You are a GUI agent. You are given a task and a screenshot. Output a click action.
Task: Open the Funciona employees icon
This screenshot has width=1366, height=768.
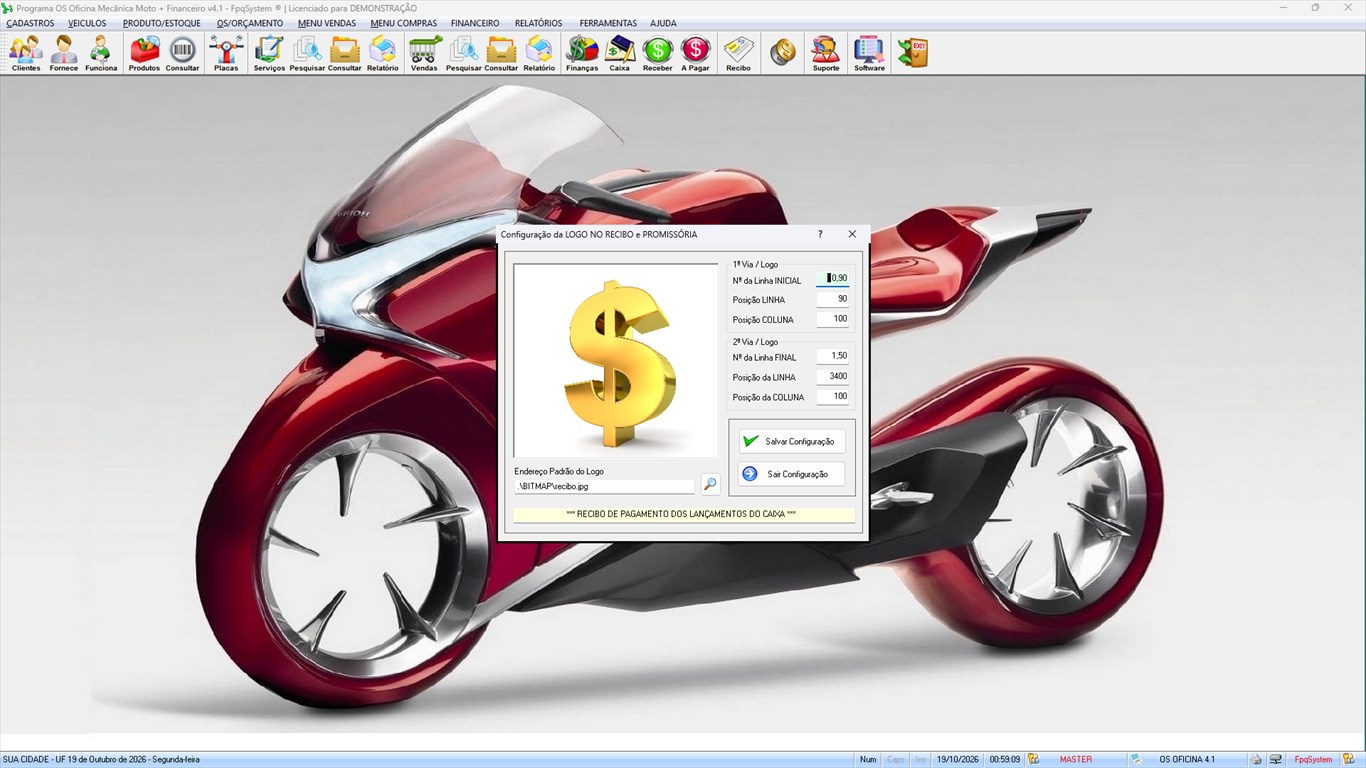click(101, 53)
